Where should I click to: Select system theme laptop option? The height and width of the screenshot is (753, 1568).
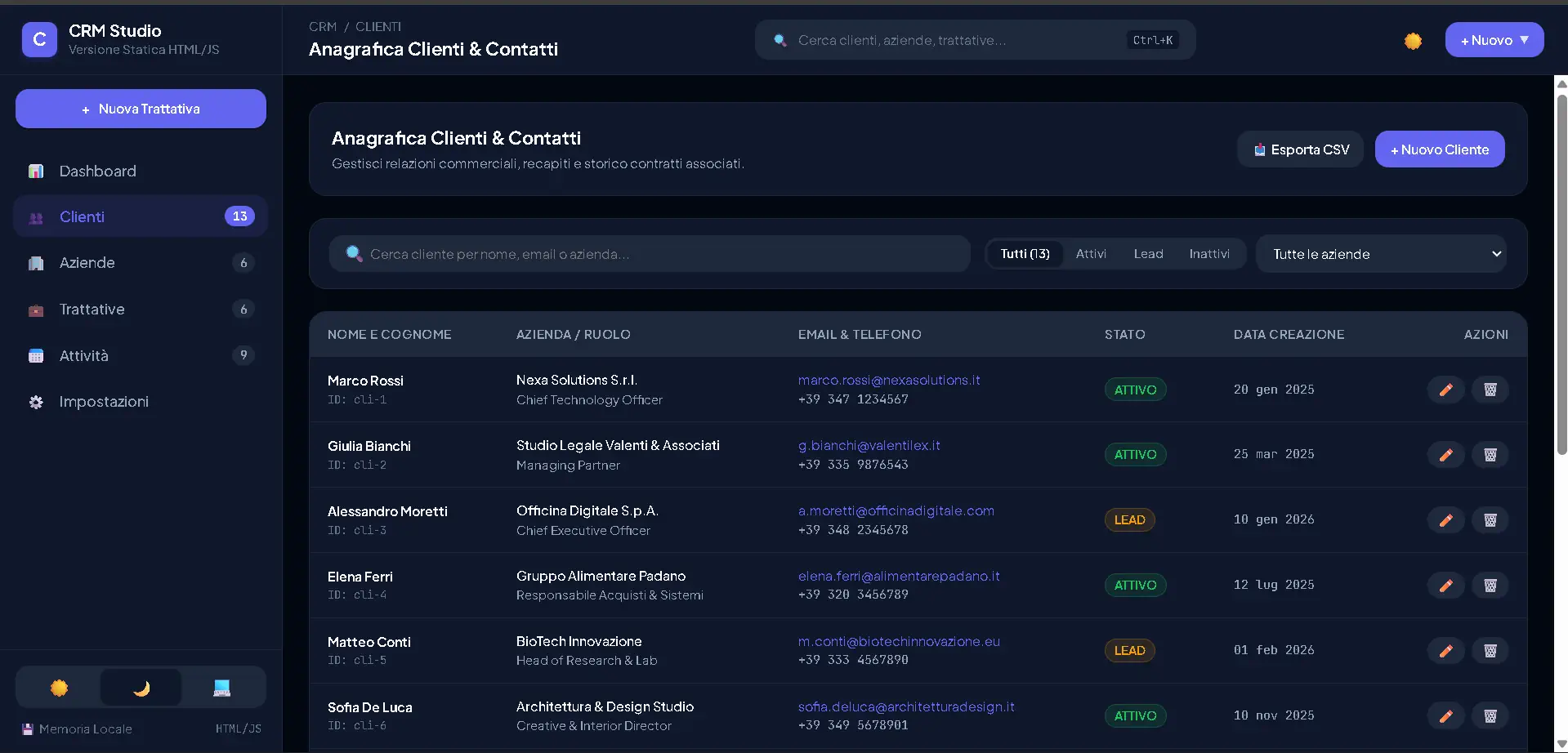click(x=221, y=688)
